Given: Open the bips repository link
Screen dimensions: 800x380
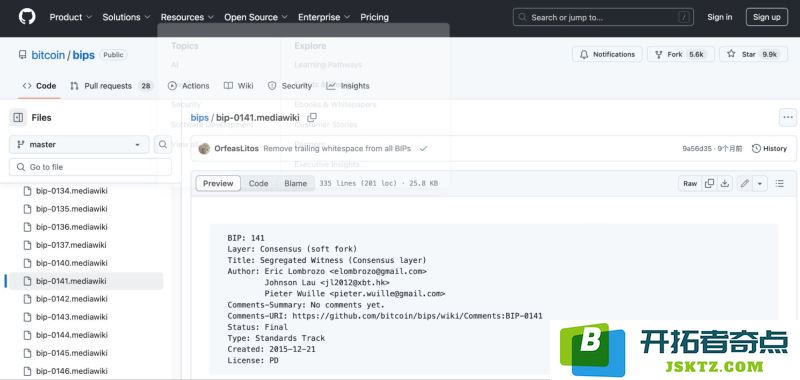Looking at the screenshot, I should click(x=84, y=55).
